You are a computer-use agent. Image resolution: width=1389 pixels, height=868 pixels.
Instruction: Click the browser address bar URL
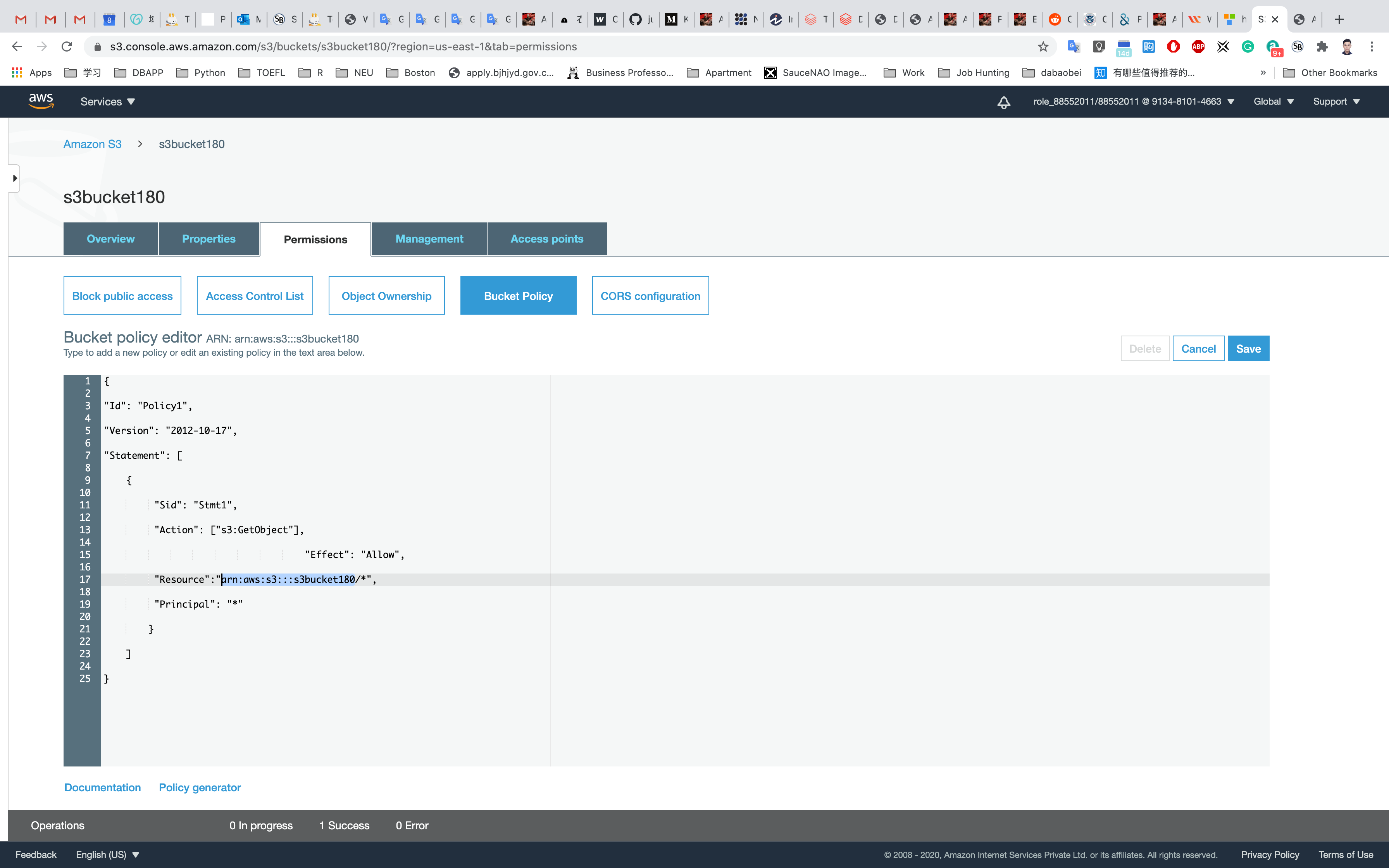pos(343,46)
